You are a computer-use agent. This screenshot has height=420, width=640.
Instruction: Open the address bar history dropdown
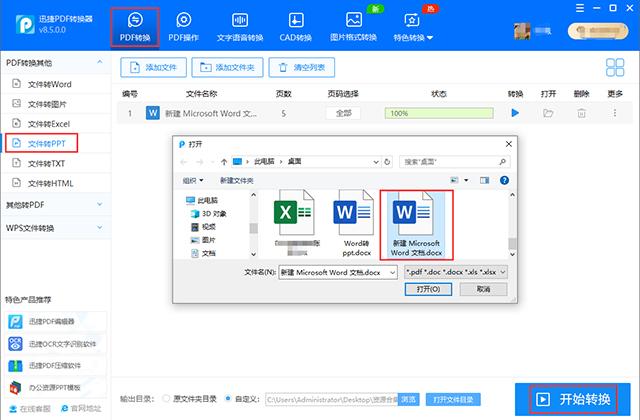[x=376, y=162]
